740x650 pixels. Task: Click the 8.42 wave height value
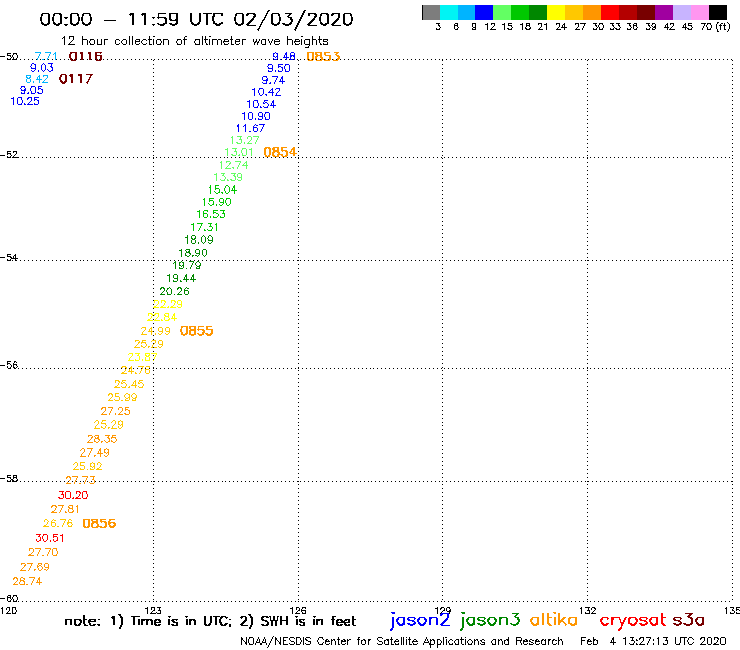(37, 79)
